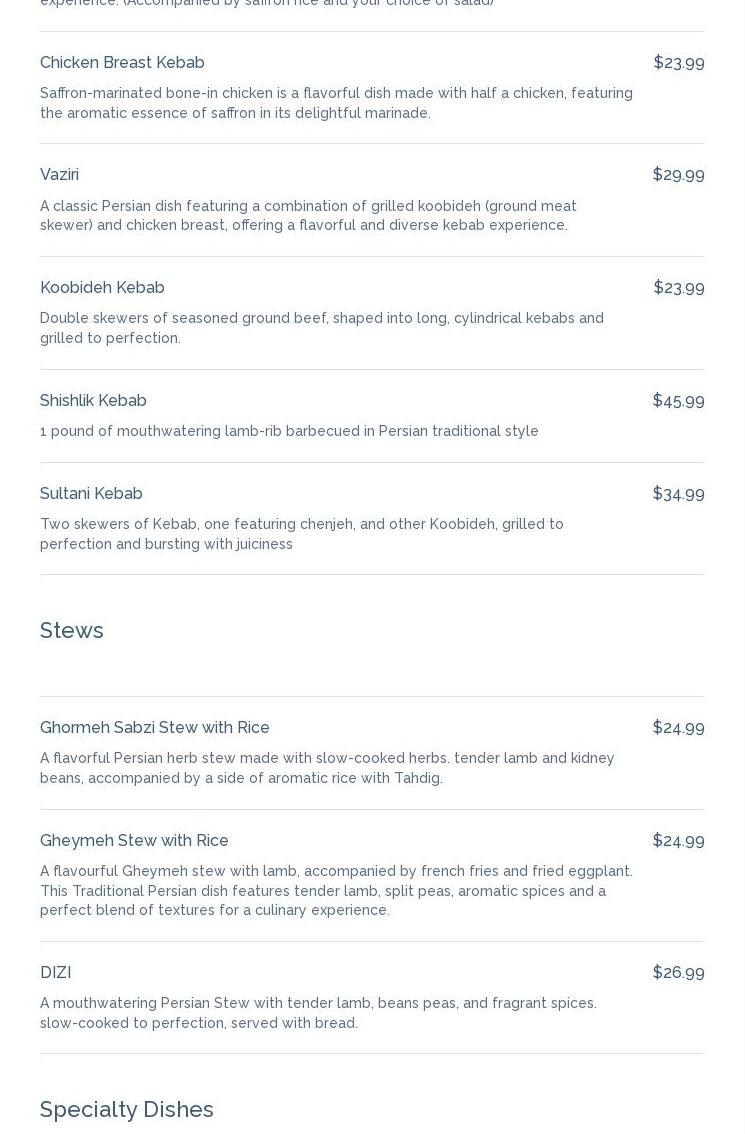The width and height of the screenshot is (745, 1134).
Task: Select the $26.99 price beside DIZI
Action: coord(678,973)
